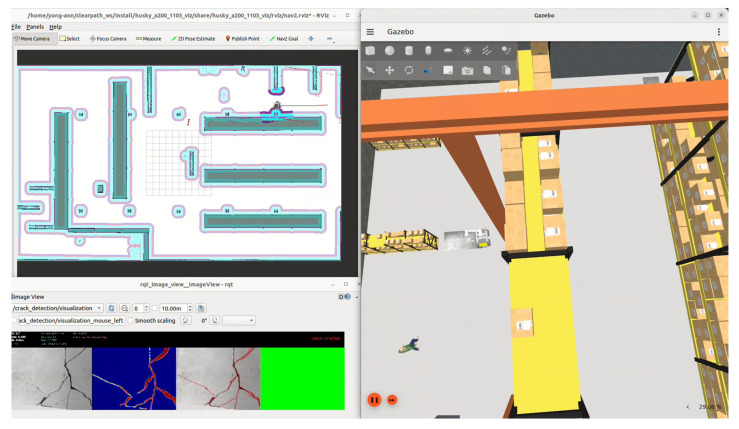
Task: Activate the Gazebo translate tool
Action: tap(389, 70)
